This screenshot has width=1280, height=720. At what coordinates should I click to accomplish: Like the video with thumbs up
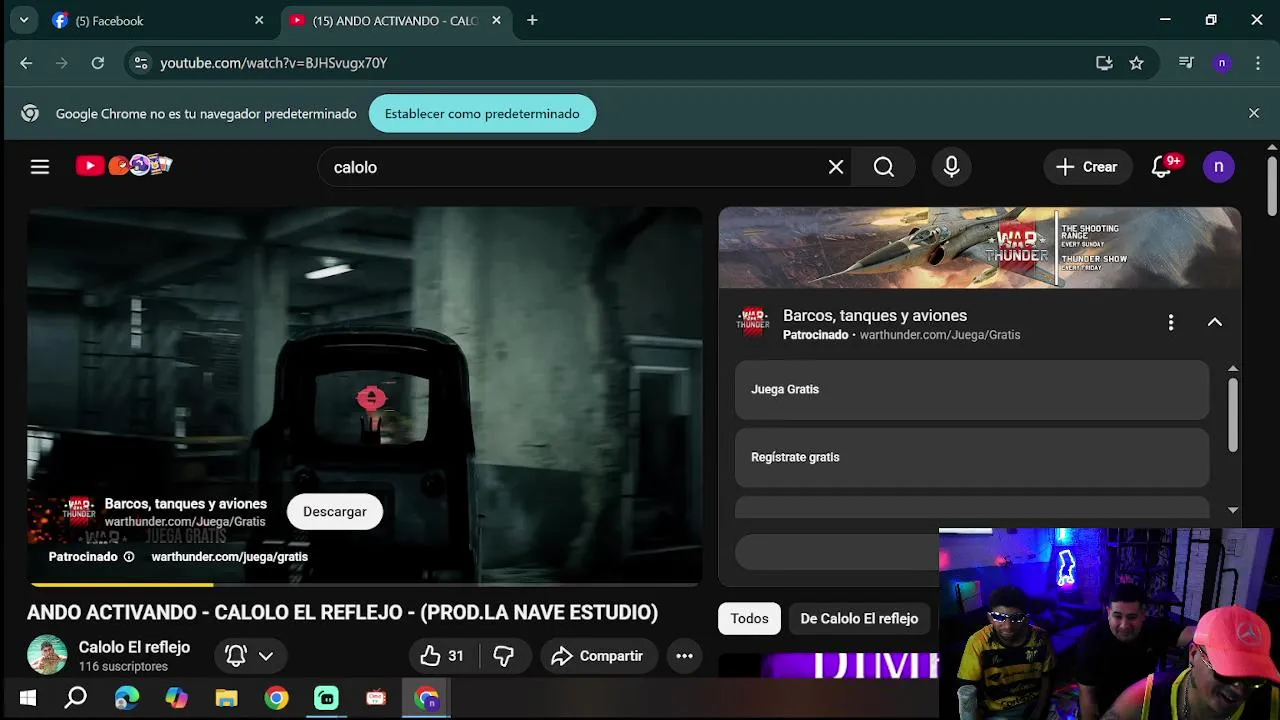click(x=442, y=656)
